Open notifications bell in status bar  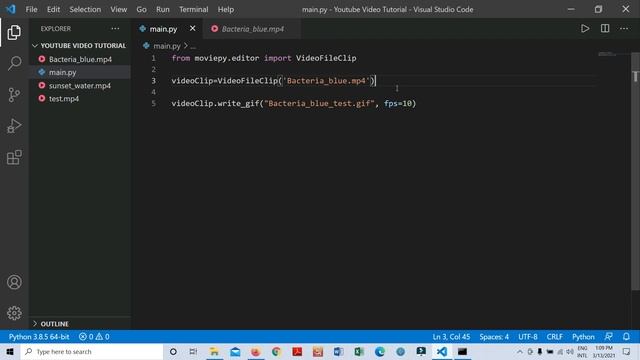(626, 337)
